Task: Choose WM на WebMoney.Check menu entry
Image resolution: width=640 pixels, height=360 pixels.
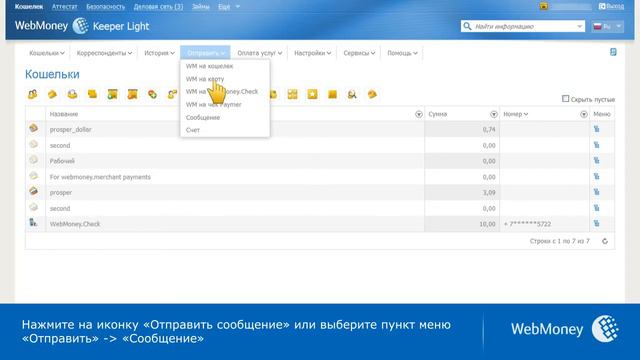Action: pos(222,91)
